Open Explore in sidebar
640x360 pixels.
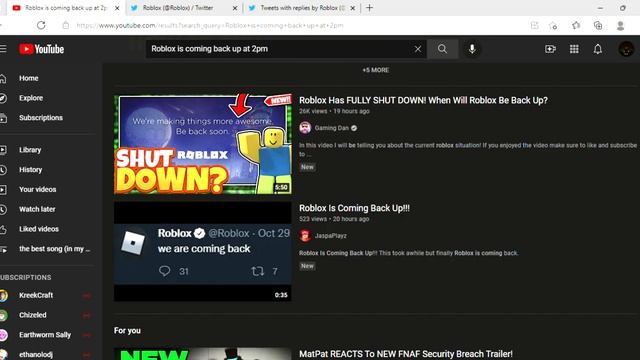(x=31, y=98)
